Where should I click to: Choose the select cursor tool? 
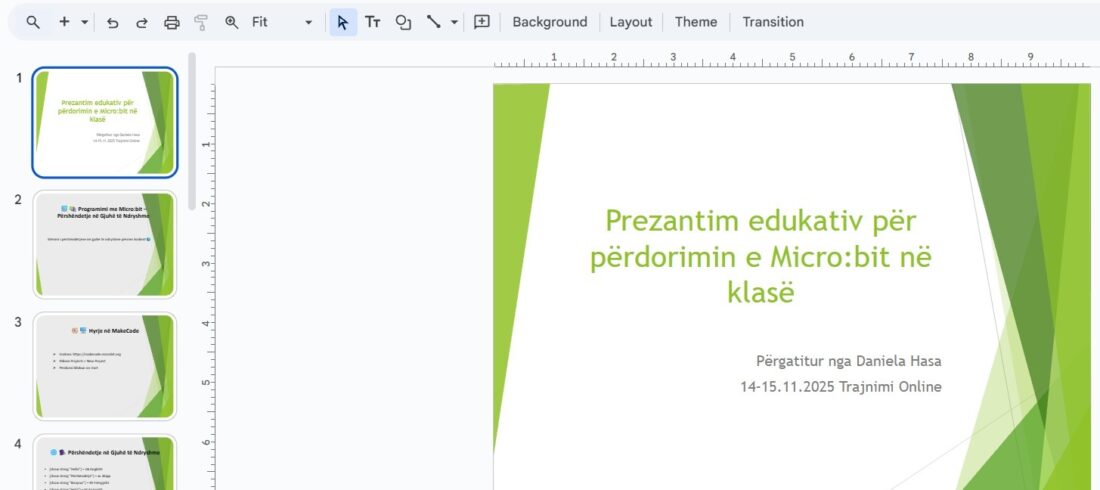click(343, 22)
